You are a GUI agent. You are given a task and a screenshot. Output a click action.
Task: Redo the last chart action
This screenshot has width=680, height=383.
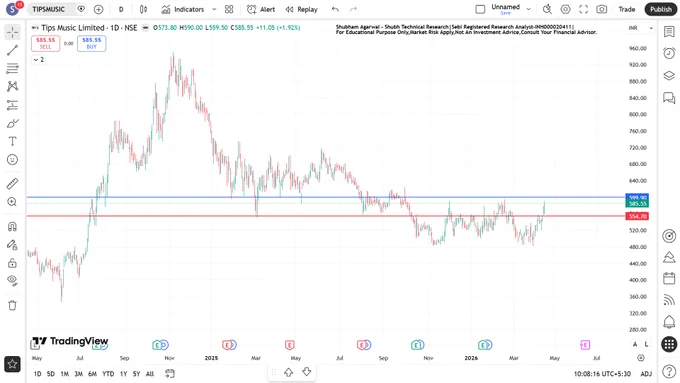pos(353,9)
